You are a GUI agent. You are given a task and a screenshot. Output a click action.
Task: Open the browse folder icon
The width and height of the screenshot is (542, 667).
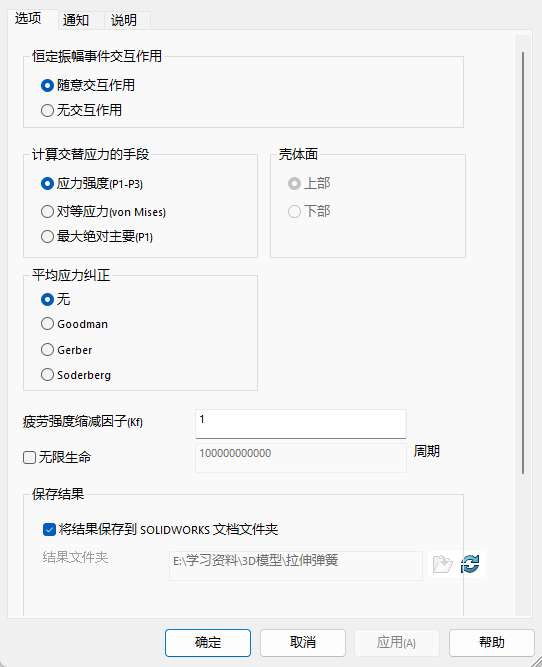click(442, 564)
